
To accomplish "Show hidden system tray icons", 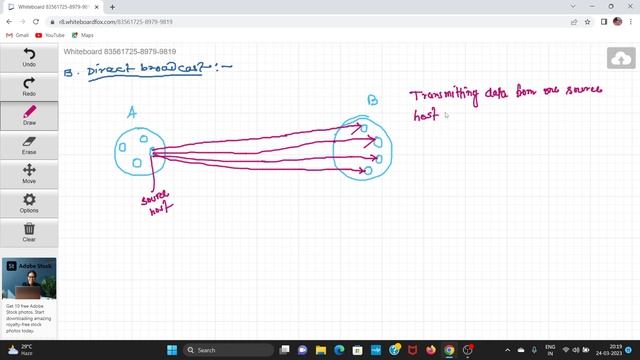I will point(507,350).
